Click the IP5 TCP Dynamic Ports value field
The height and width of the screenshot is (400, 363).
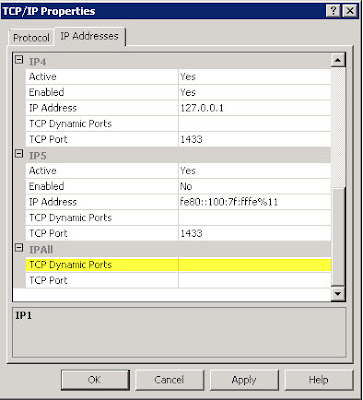[254, 218]
